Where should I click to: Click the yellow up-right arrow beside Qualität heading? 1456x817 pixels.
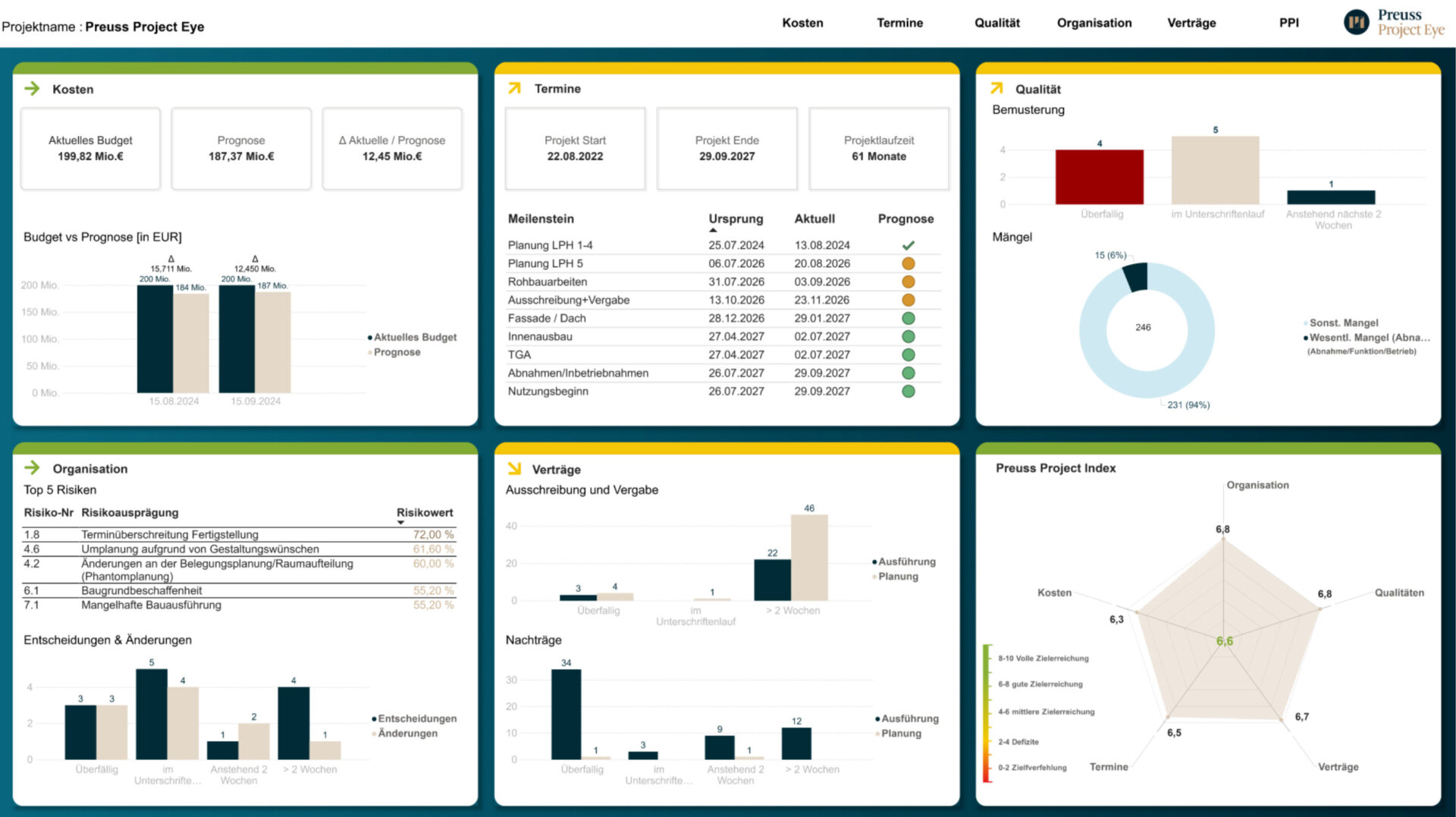(996, 88)
